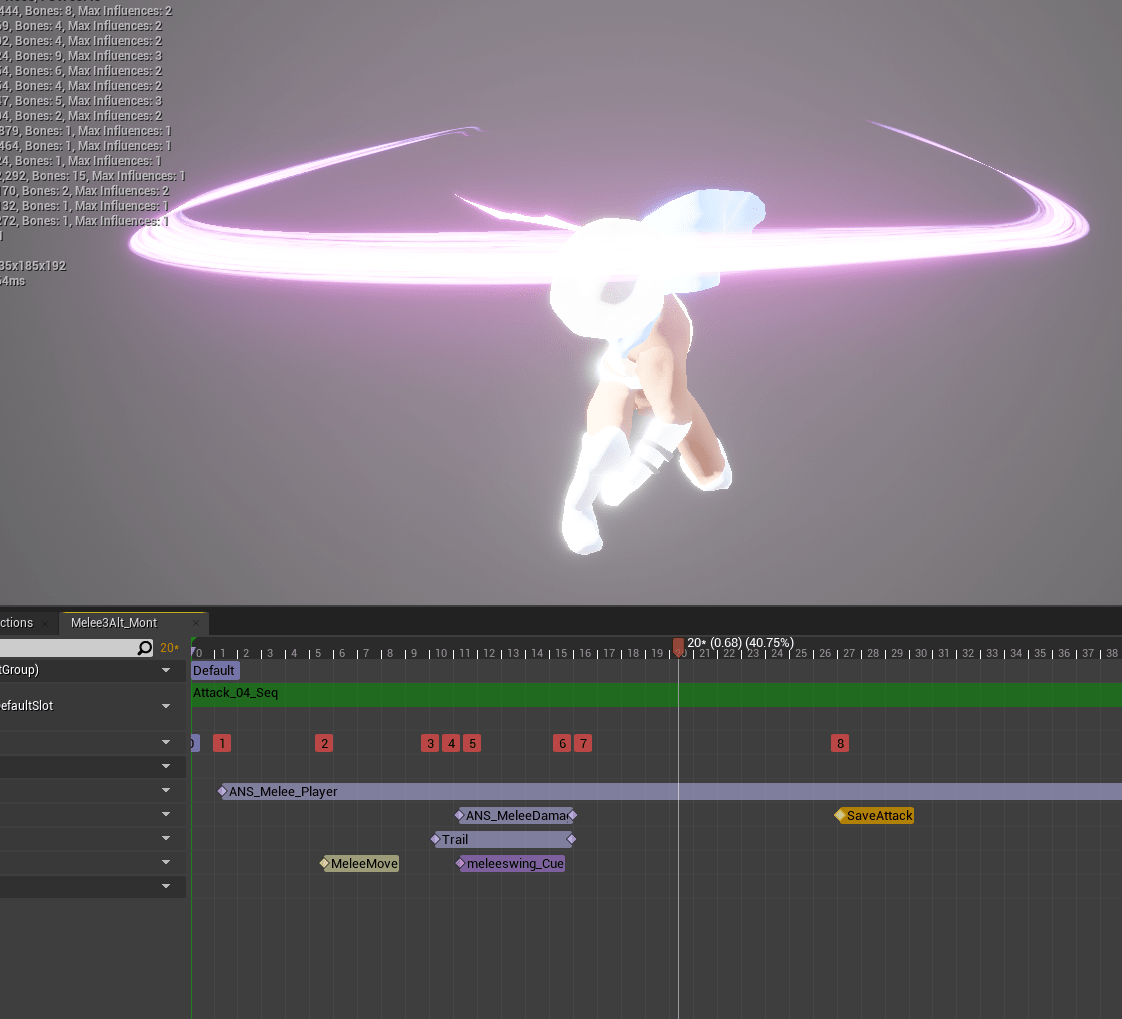Screen dimensions: 1122x1019
Task: Open the Group track dropdown arrow
Action: [x=166, y=670]
